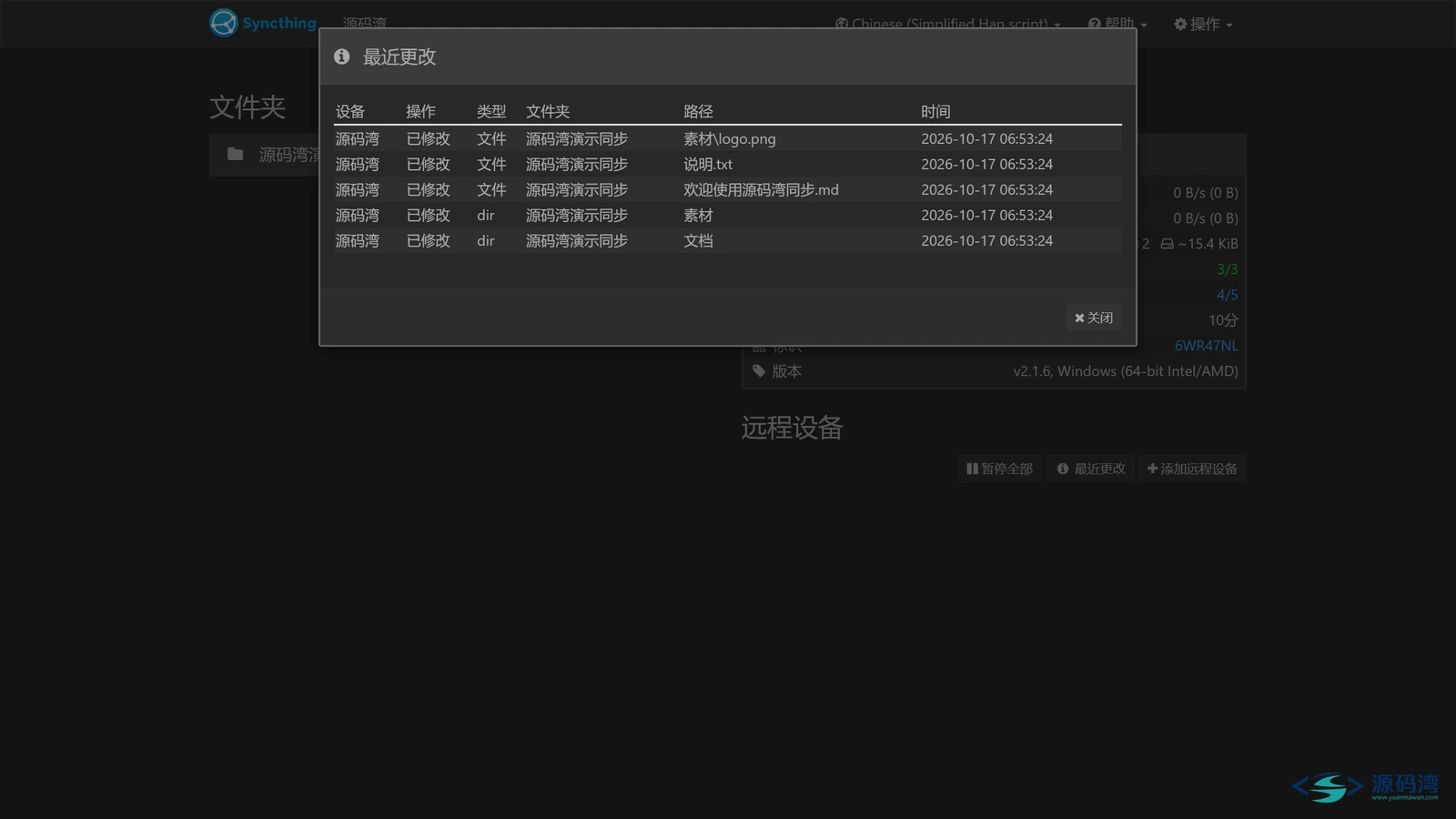Click the 路径 column header
The height and width of the screenshot is (819, 1456).
coord(698,112)
